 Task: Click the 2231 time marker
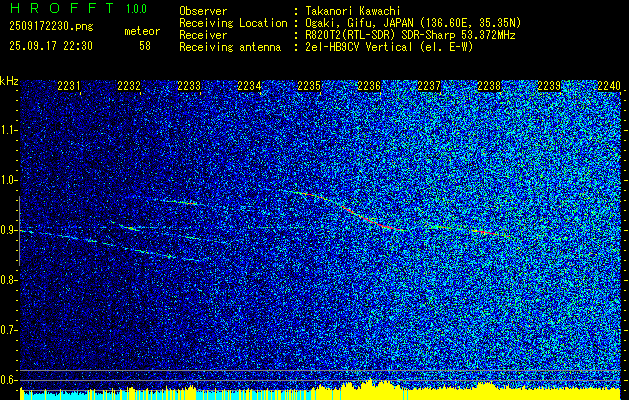coord(69,86)
